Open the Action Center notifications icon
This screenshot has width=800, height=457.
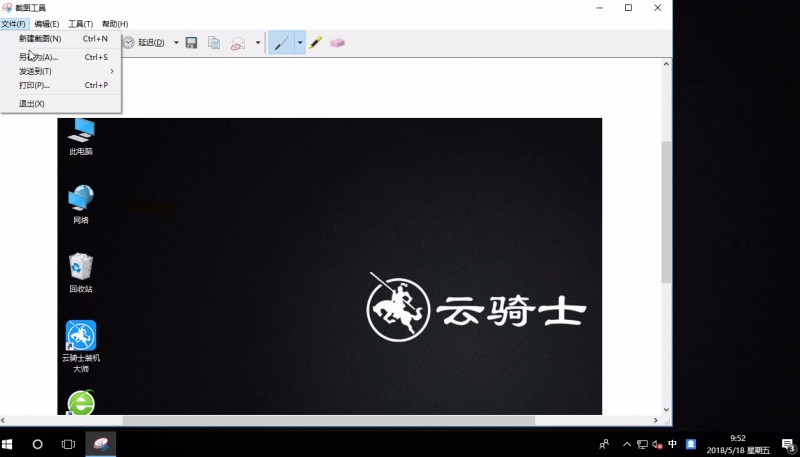point(788,445)
